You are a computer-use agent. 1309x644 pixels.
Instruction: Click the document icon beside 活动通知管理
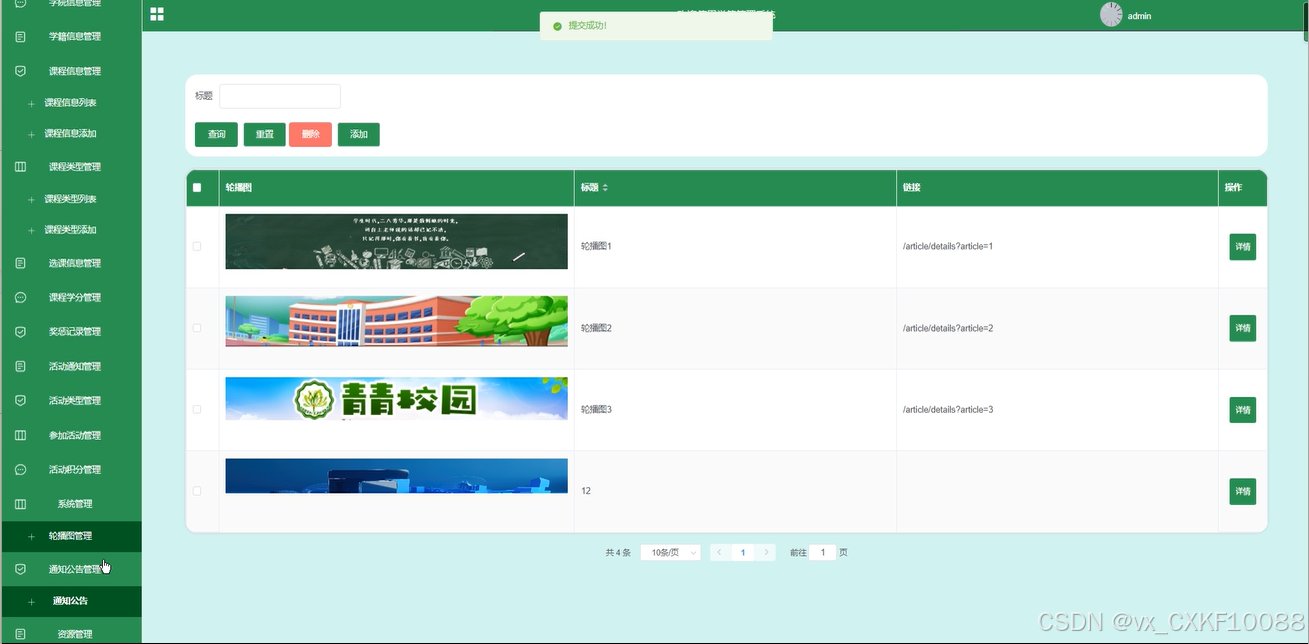[x=20, y=366]
